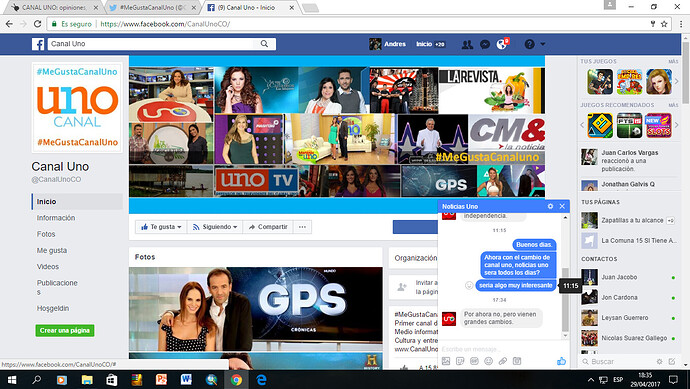The height and width of the screenshot is (389, 690).
Task: Open Zapatillas a tu alcance page
Action: 628,220
